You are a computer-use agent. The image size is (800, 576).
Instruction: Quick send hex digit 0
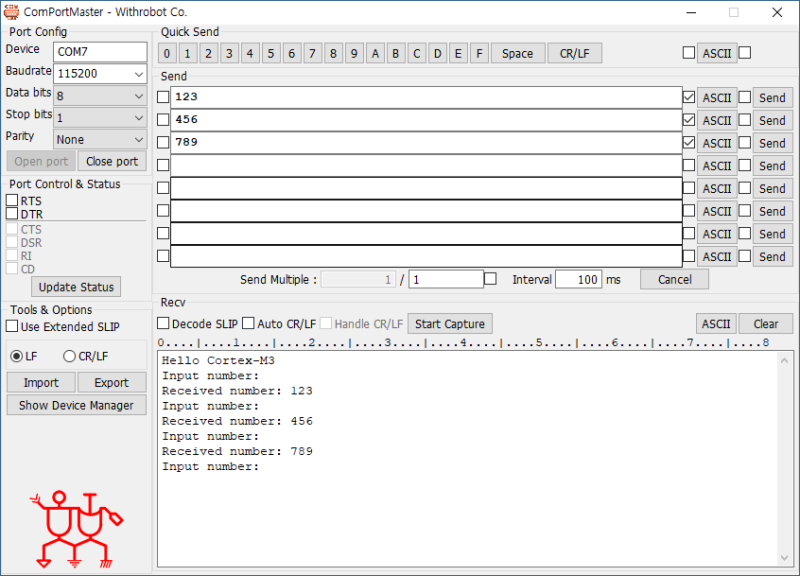[167, 54]
